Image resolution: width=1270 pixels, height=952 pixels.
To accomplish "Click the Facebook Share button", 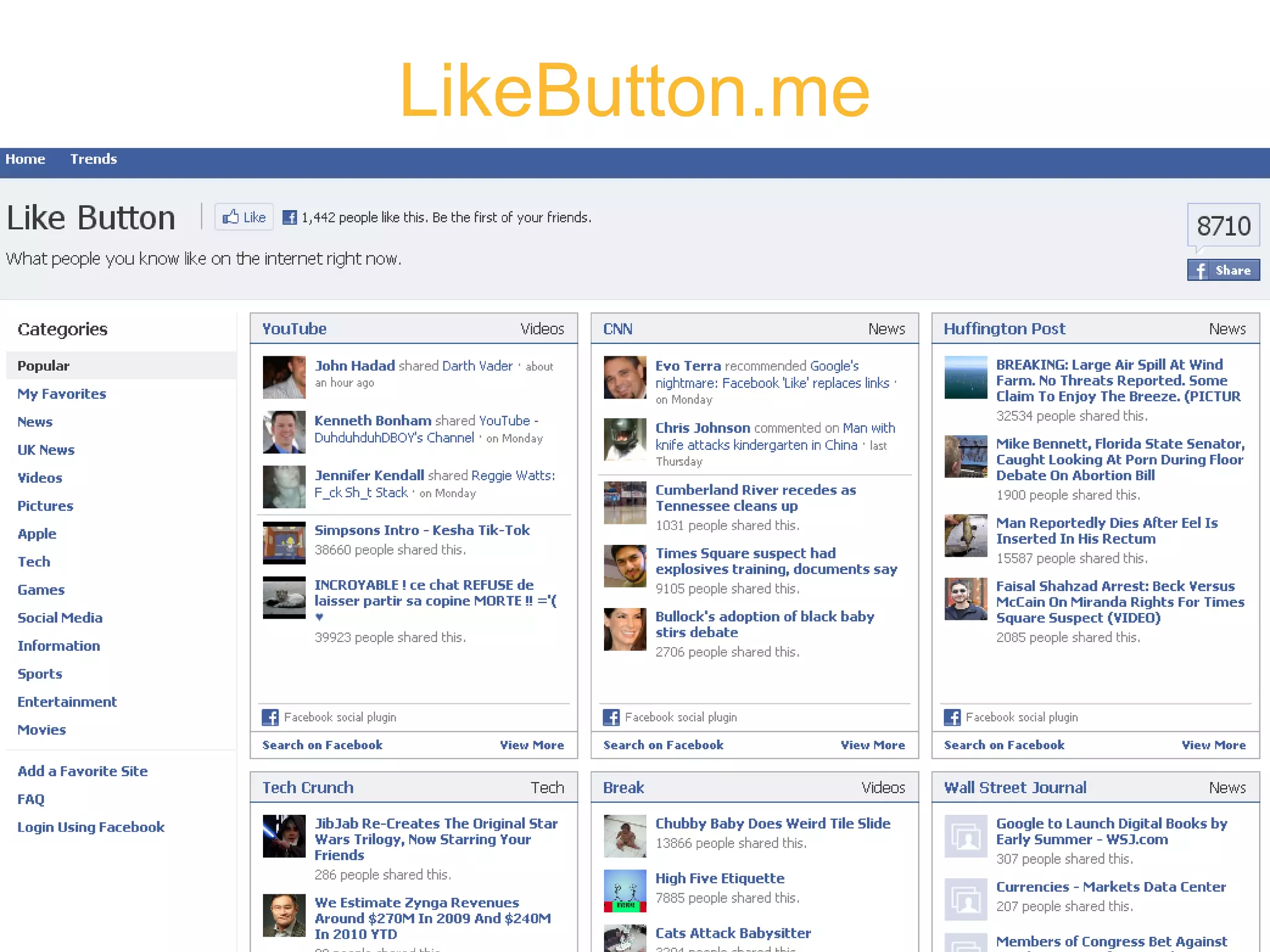I will (x=1223, y=270).
